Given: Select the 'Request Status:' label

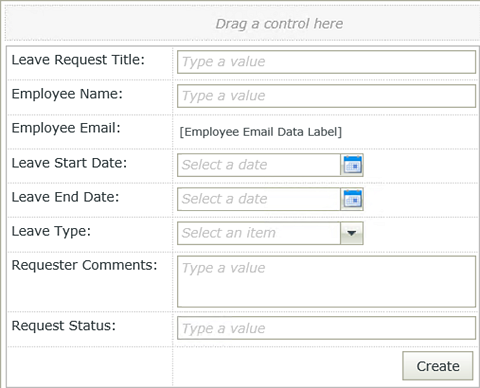Looking at the screenshot, I should tap(64, 326).
